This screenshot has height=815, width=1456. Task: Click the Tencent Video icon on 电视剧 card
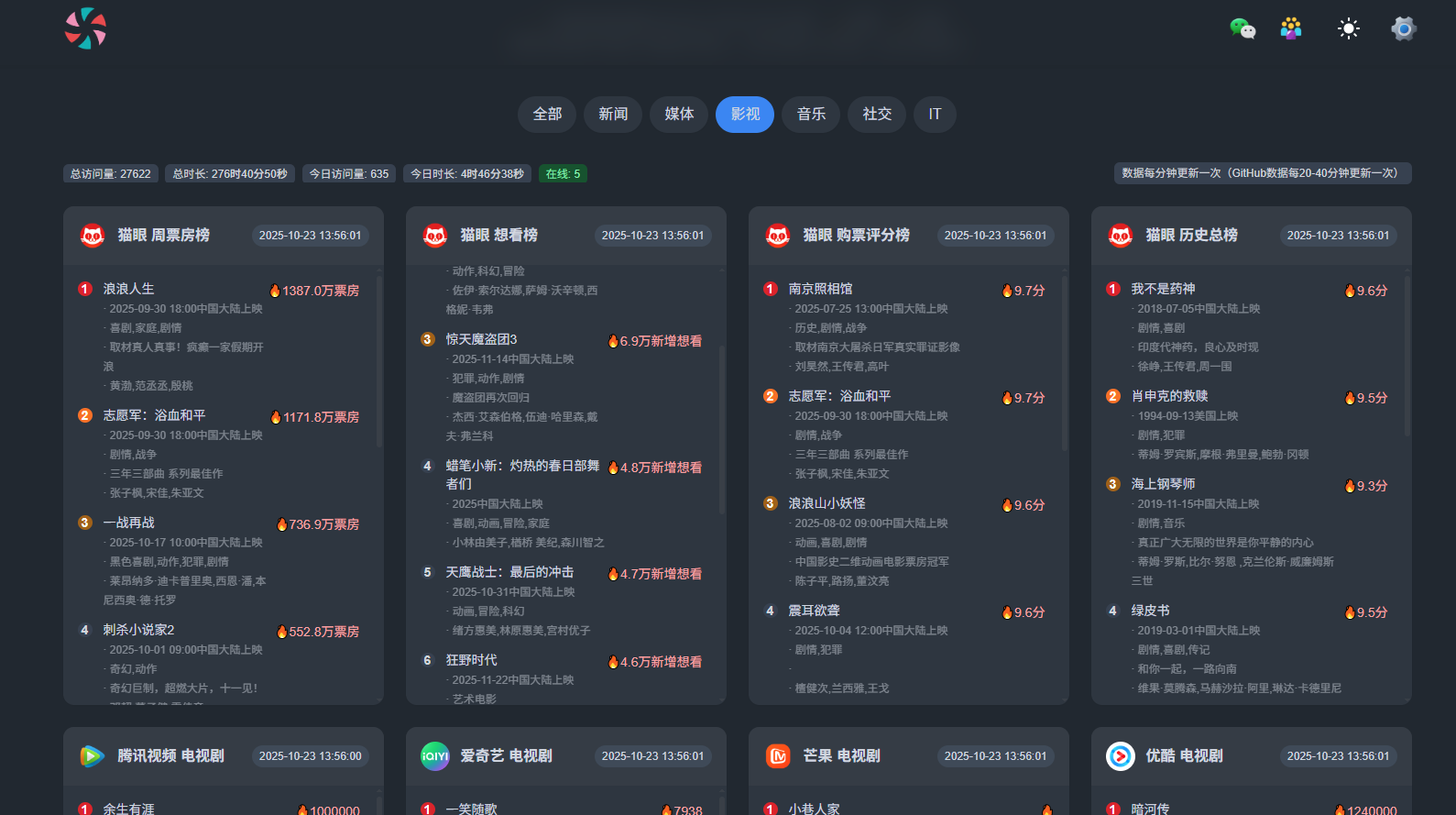tap(93, 756)
